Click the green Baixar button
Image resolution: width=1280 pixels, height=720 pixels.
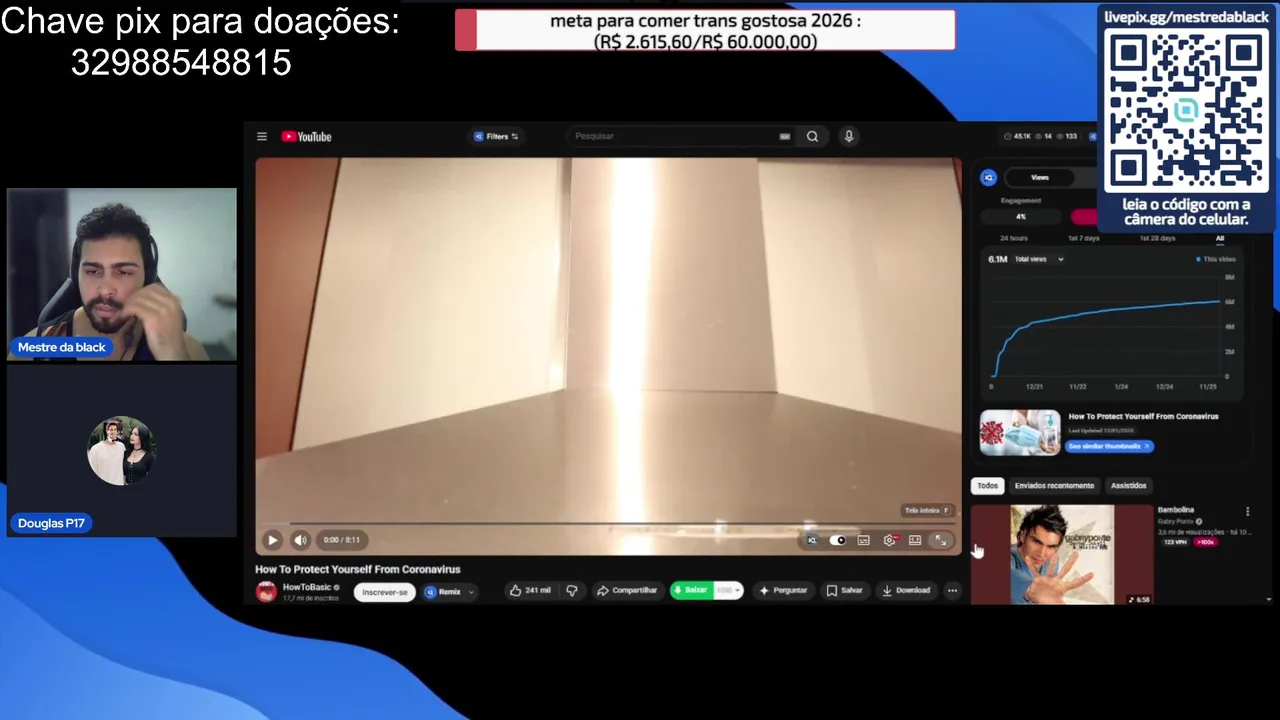pyautogui.click(x=690, y=591)
